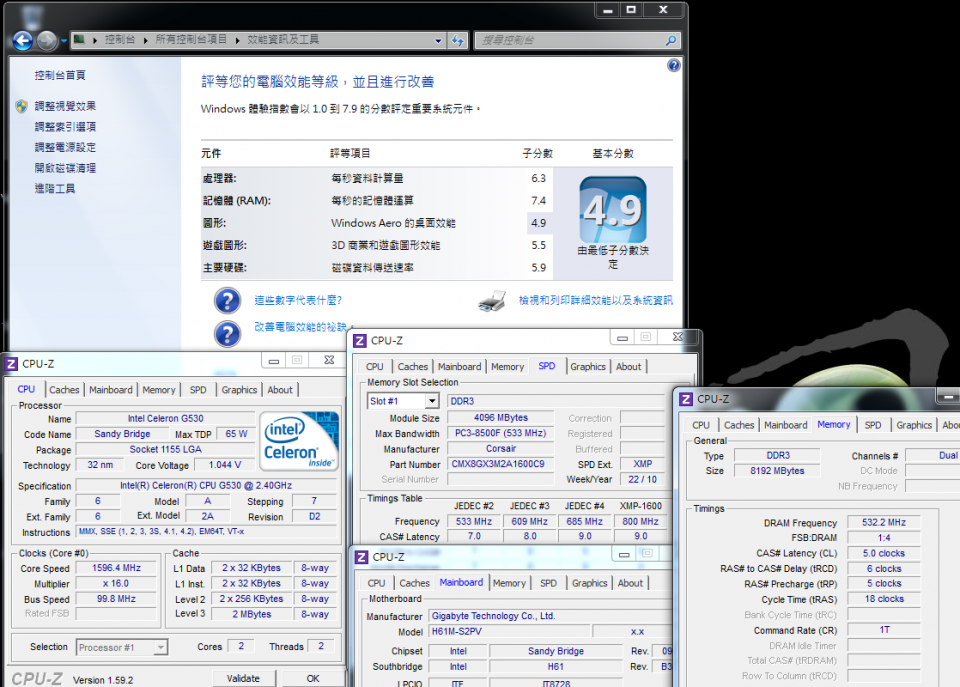Screen dimensions: 960x687
Task: Open the Memory tab in the rightmost CPU-Z window
Action: (x=833, y=424)
